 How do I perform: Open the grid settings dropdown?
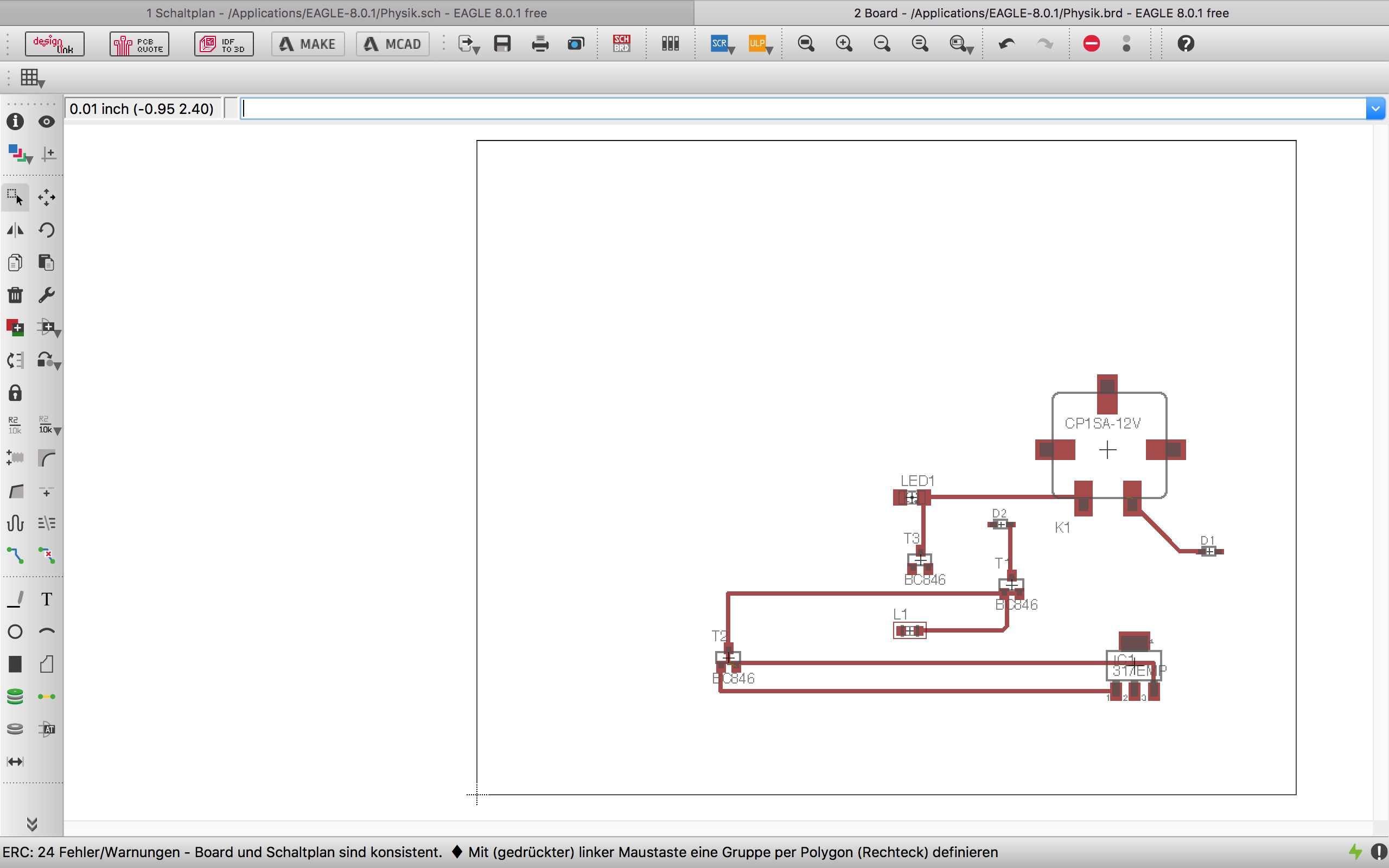[x=32, y=78]
